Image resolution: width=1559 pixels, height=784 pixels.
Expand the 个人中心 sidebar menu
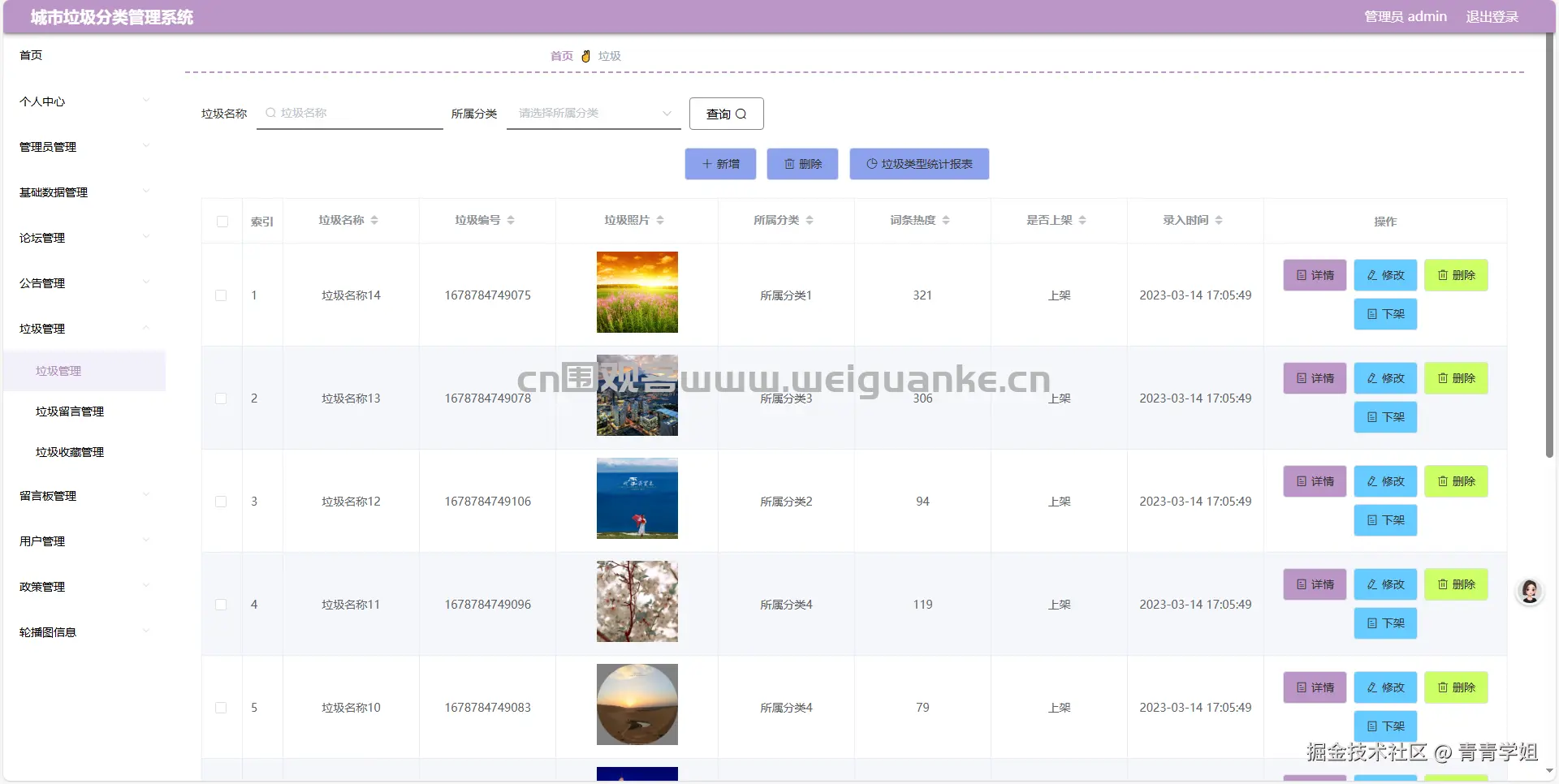pos(84,101)
